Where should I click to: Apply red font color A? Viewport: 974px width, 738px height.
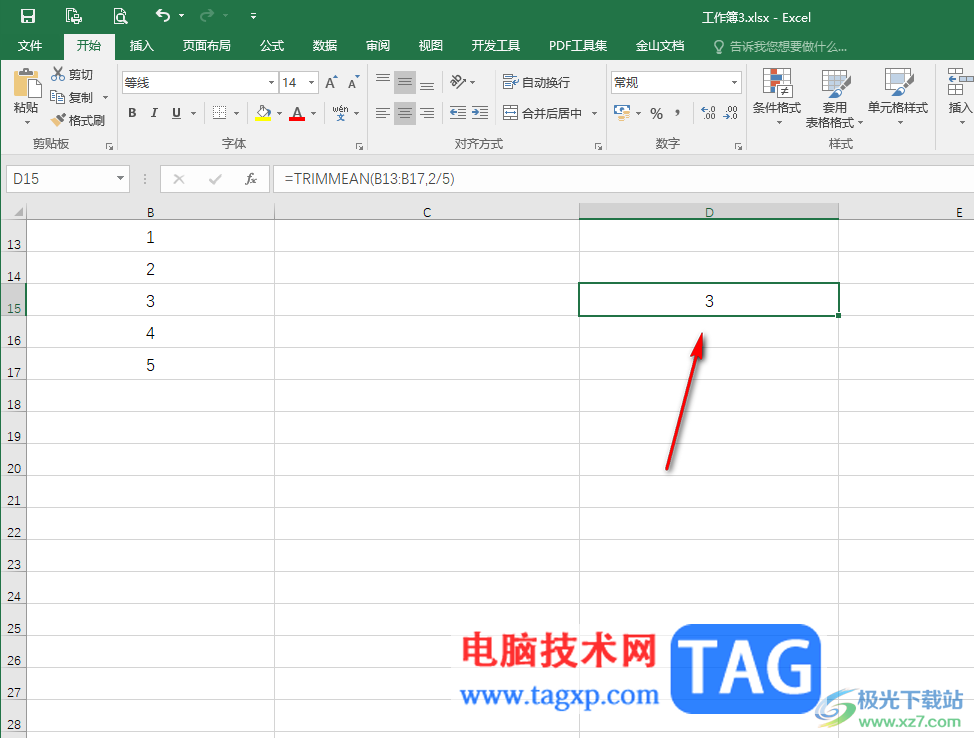tap(298, 113)
